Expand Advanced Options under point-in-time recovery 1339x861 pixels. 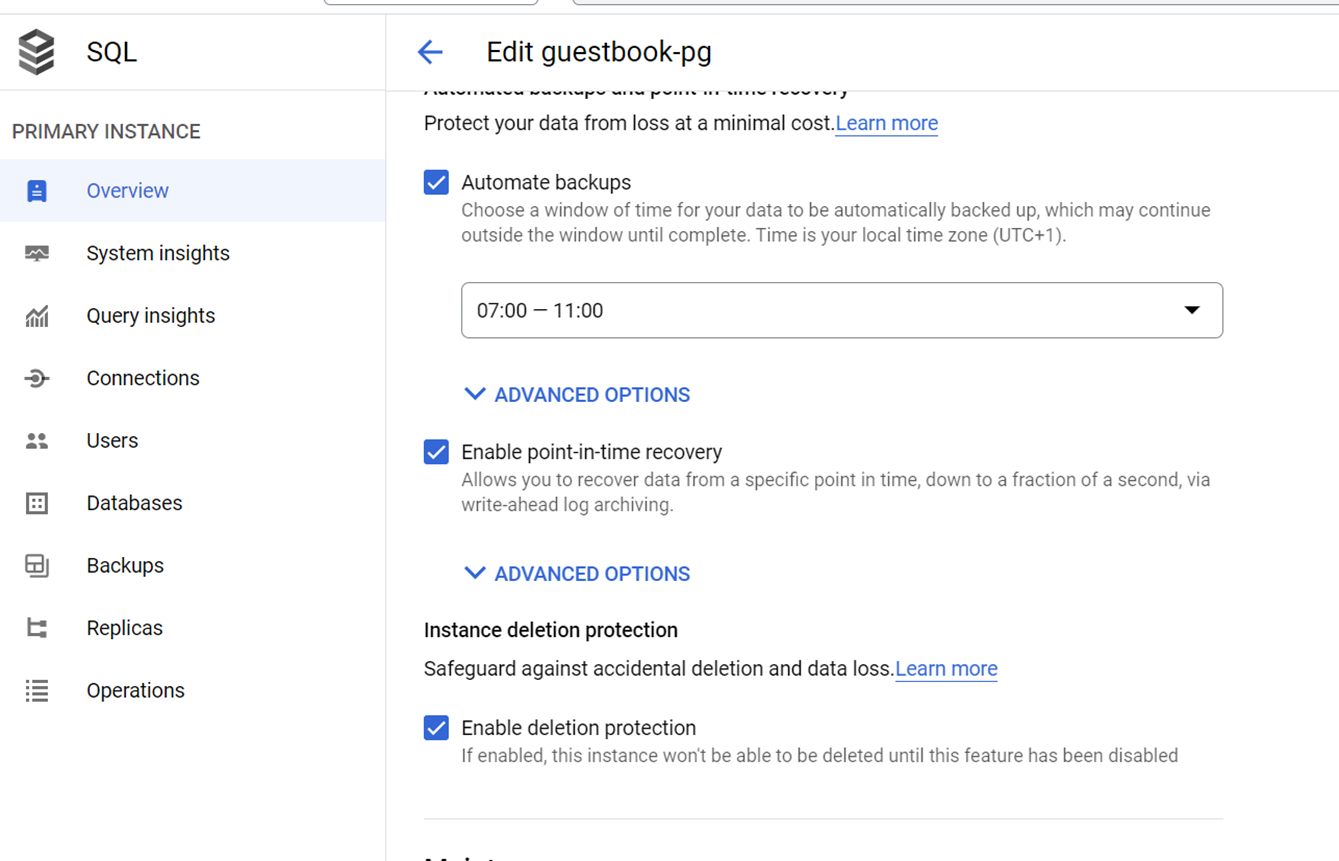click(x=578, y=574)
